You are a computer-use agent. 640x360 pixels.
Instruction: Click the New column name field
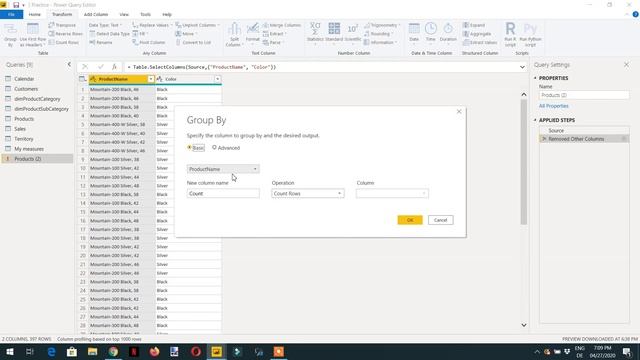[x=223, y=193]
